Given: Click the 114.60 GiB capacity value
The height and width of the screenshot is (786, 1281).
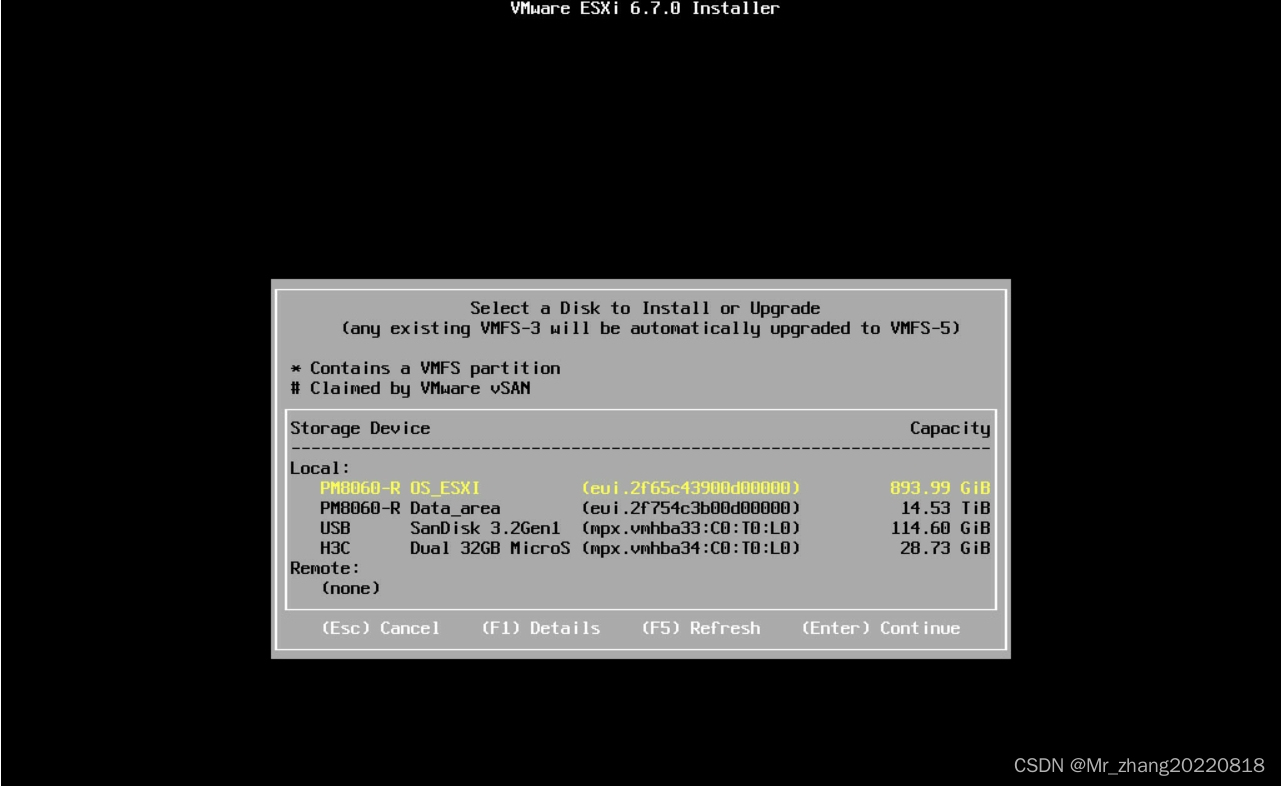Looking at the screenshot, I should (x=940, y=528).
